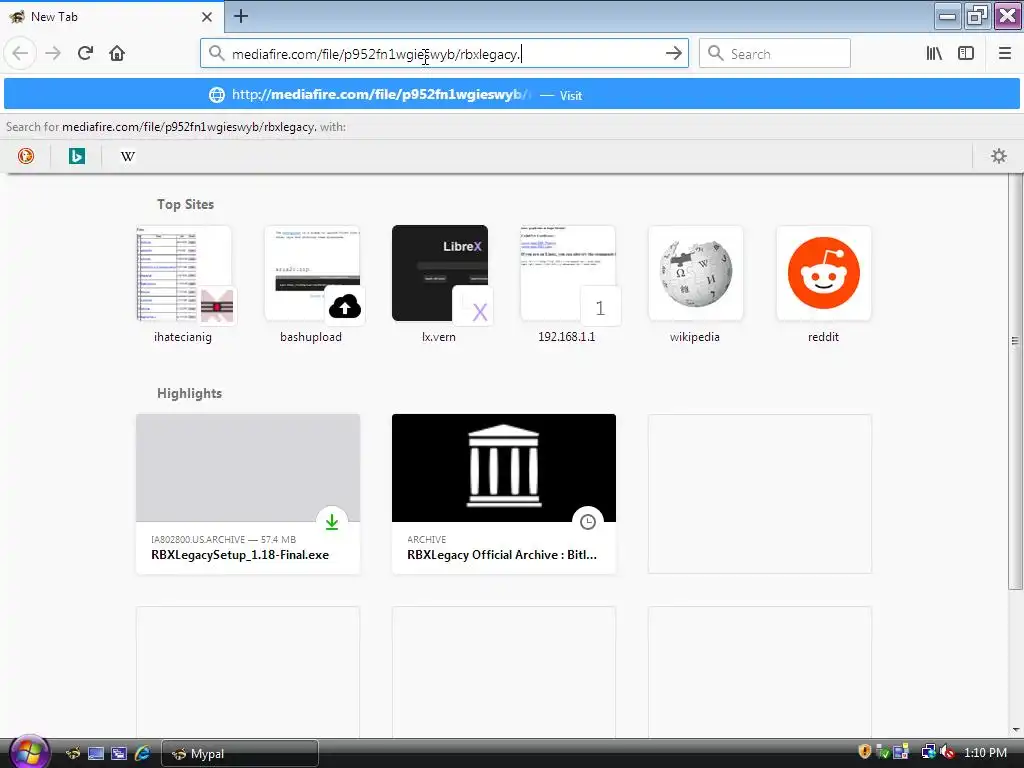Click the green download icon on highlight
This screenshot has width=1024, height=768.
pyautogui.click(x=332, y=522)
